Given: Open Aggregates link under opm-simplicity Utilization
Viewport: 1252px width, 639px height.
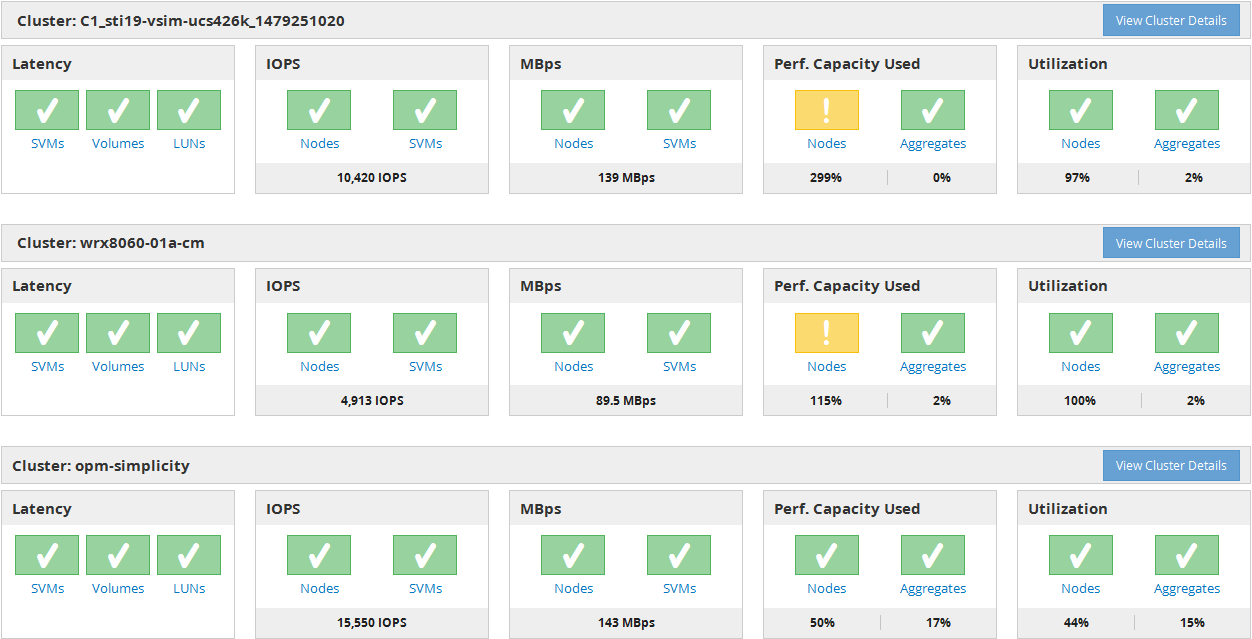Looking at the screenshot, I should click(1186, 589).
